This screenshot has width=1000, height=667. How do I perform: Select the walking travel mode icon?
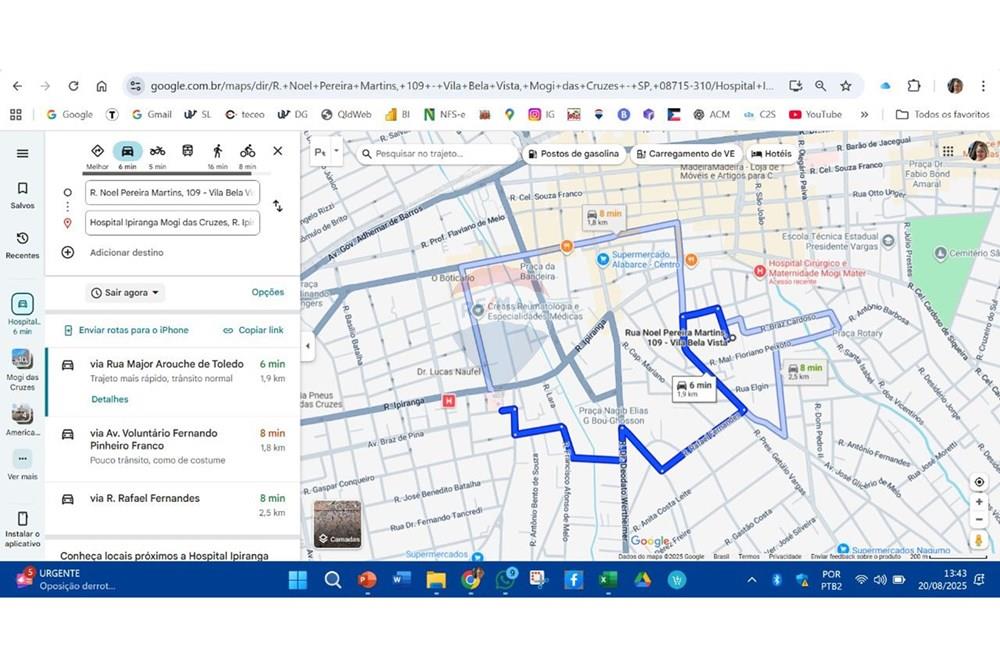click(x=217, y=152)
